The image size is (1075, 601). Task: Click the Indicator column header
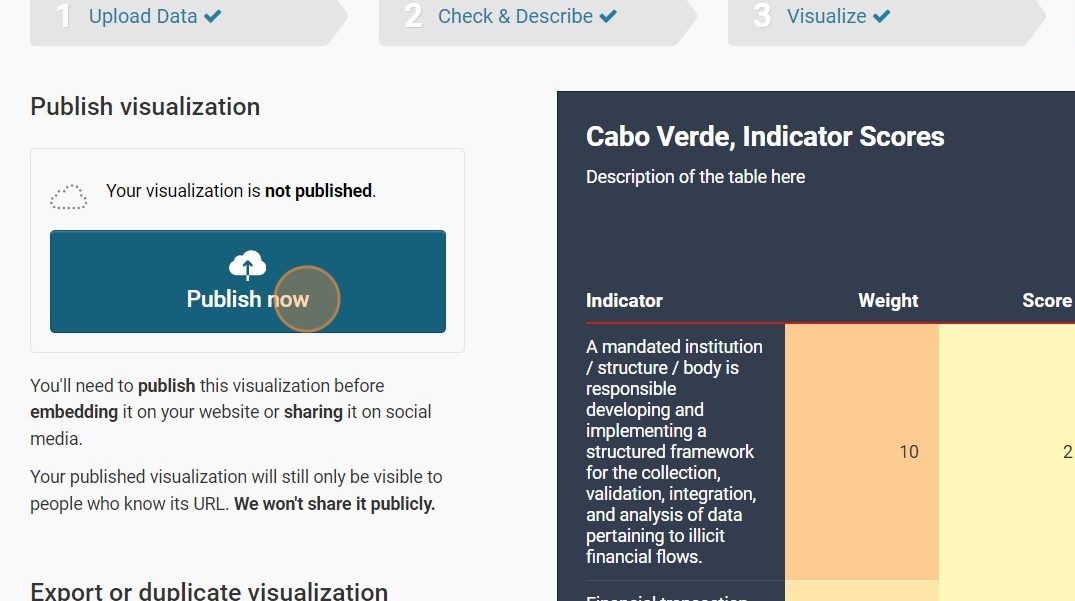tap(624, 301)
